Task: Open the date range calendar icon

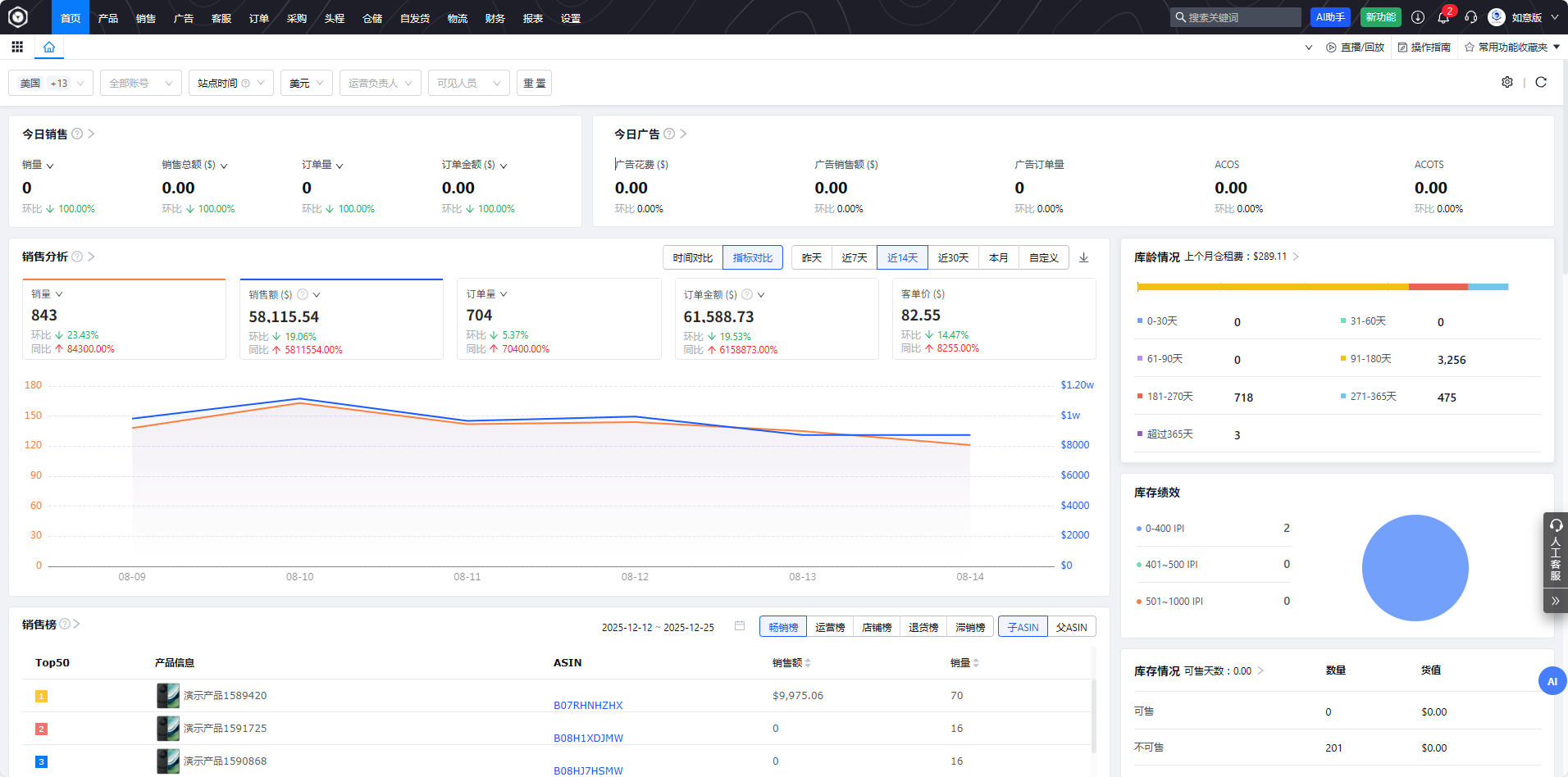Action: click(x=740, y=626)
